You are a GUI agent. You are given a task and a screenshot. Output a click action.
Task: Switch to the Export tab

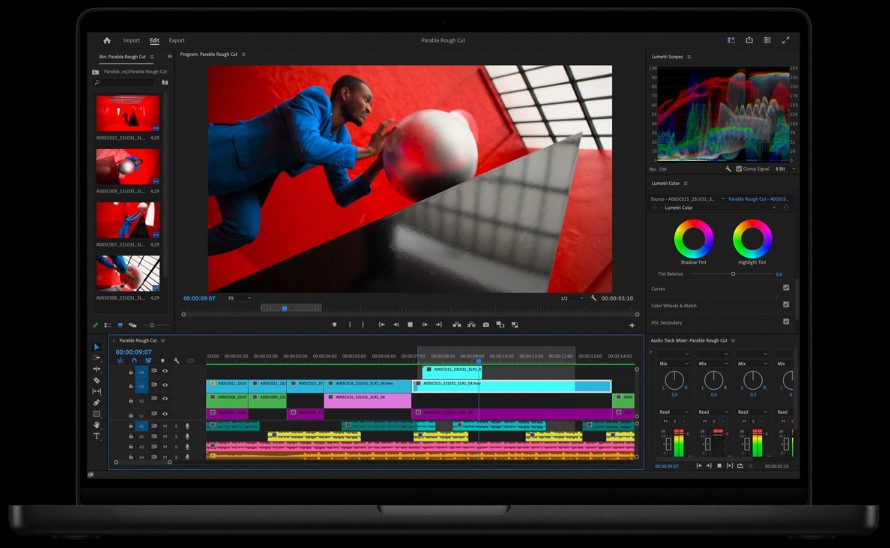(176, 40)
